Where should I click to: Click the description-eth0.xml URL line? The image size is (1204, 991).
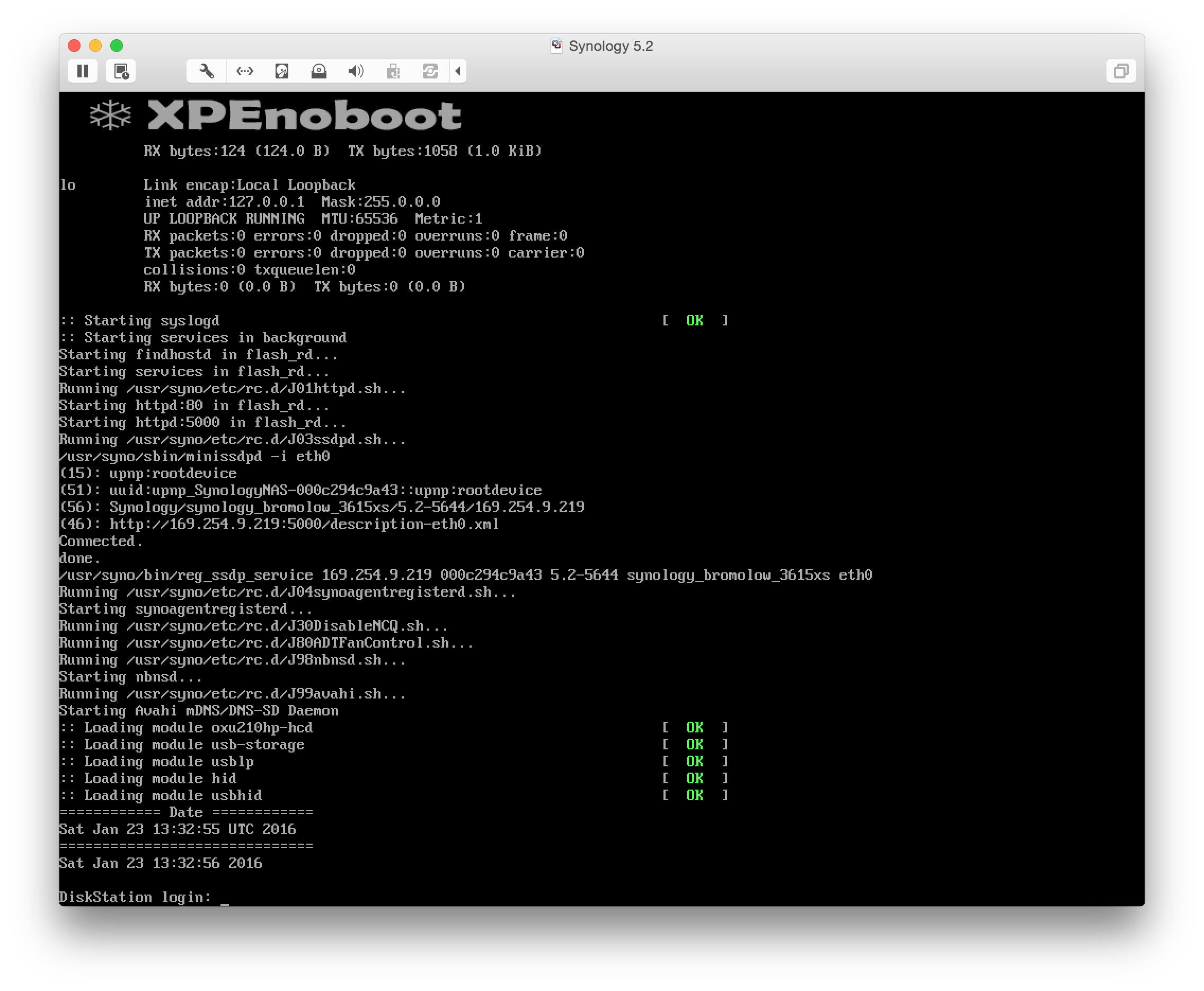point(280,524)
